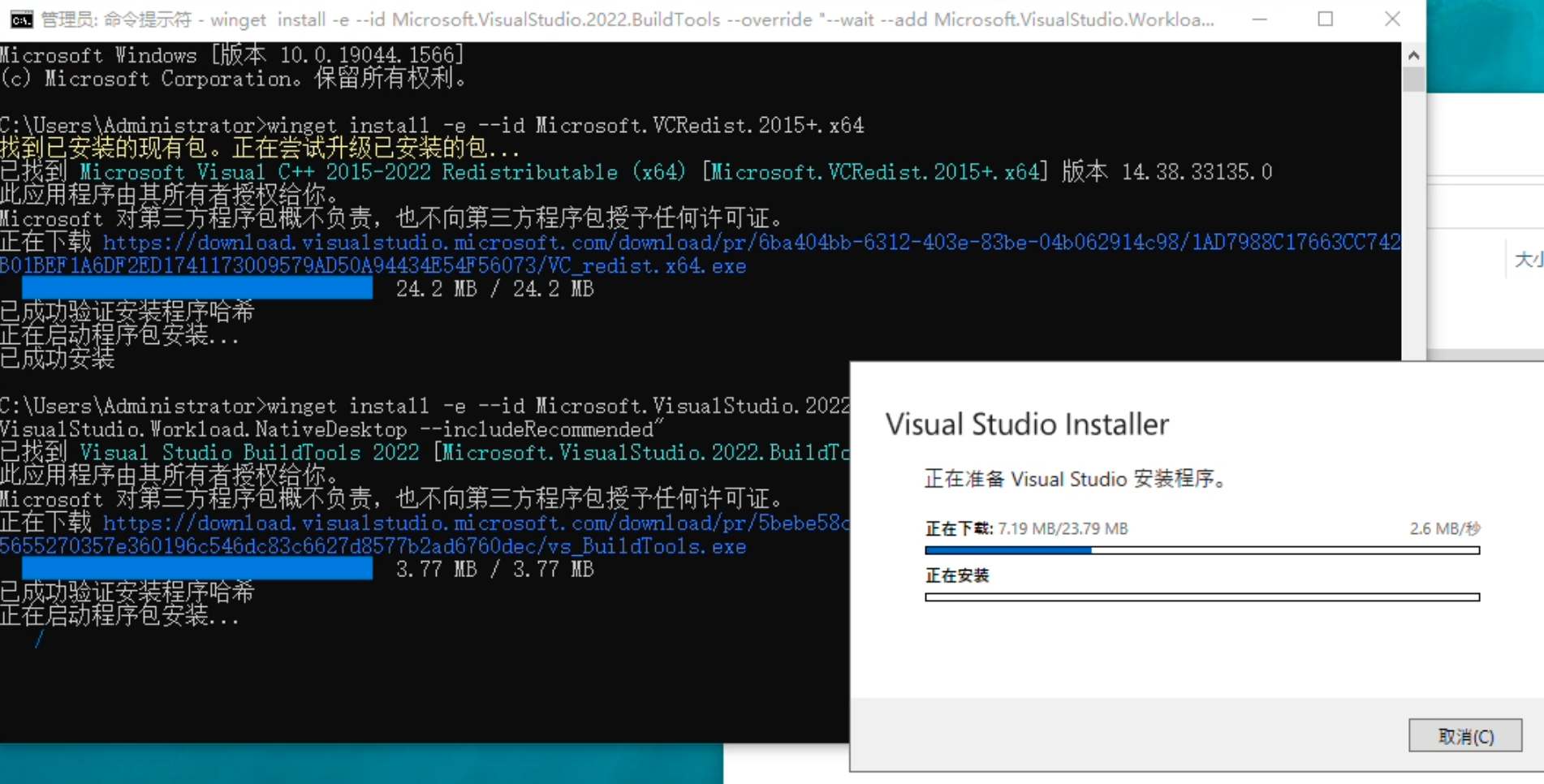Click the command prompt icon in the title bar

(21, 19)
